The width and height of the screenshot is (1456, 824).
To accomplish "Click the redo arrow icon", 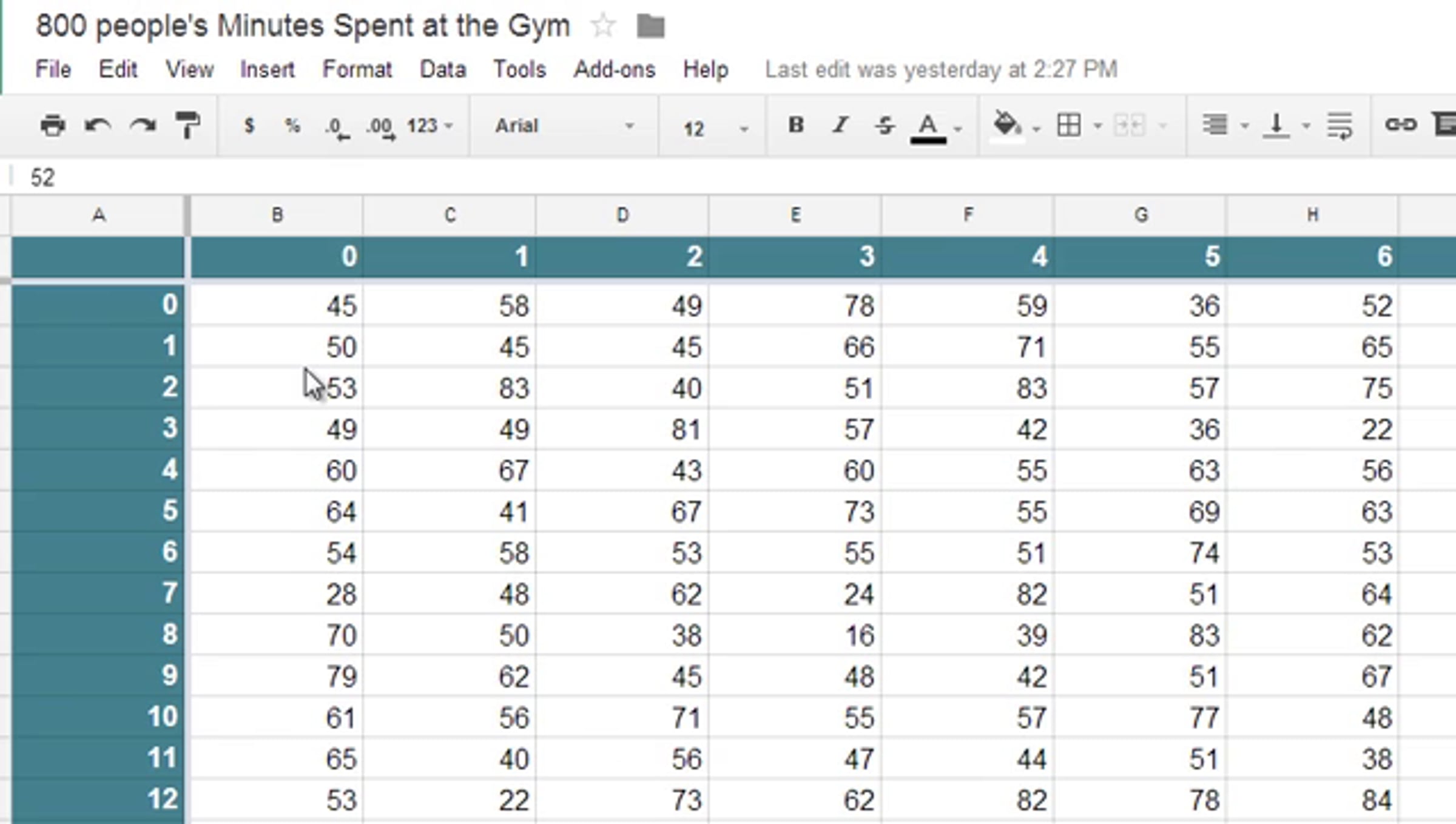I will click(143, 126).
